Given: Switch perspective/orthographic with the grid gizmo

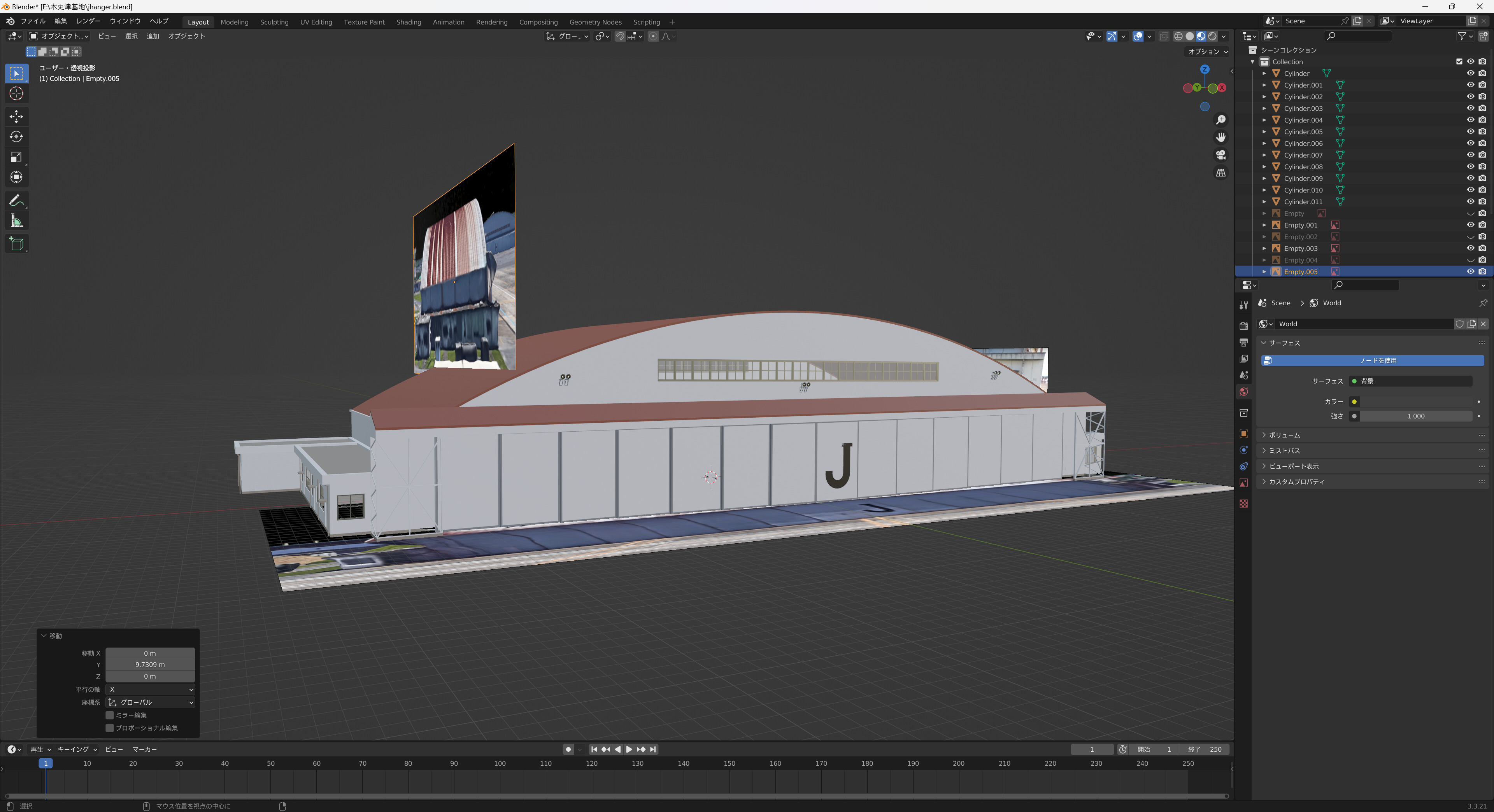Looking at the screenshot, I should pos(1221,173).
